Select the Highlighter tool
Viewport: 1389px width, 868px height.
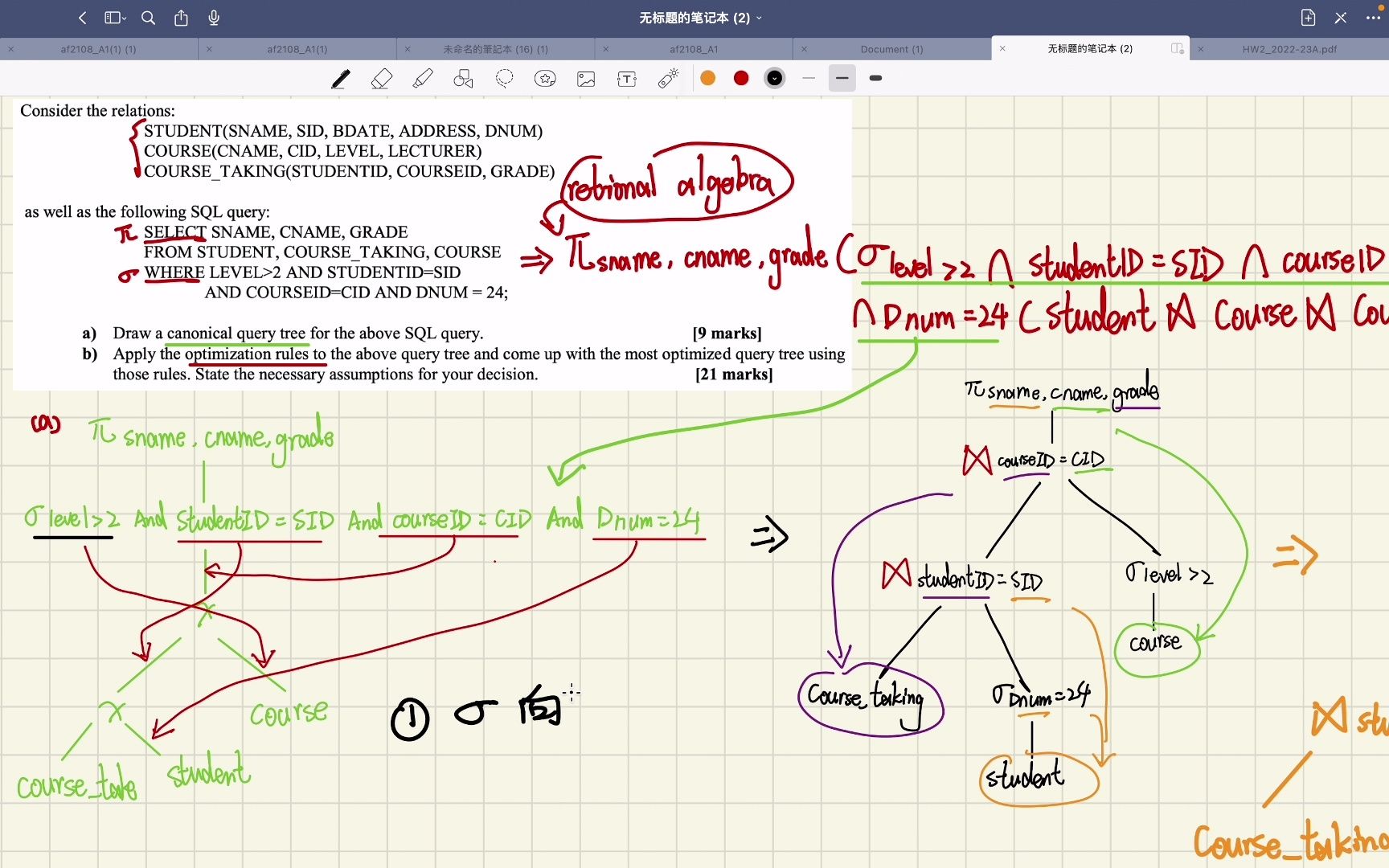click(x=423, y=79)
